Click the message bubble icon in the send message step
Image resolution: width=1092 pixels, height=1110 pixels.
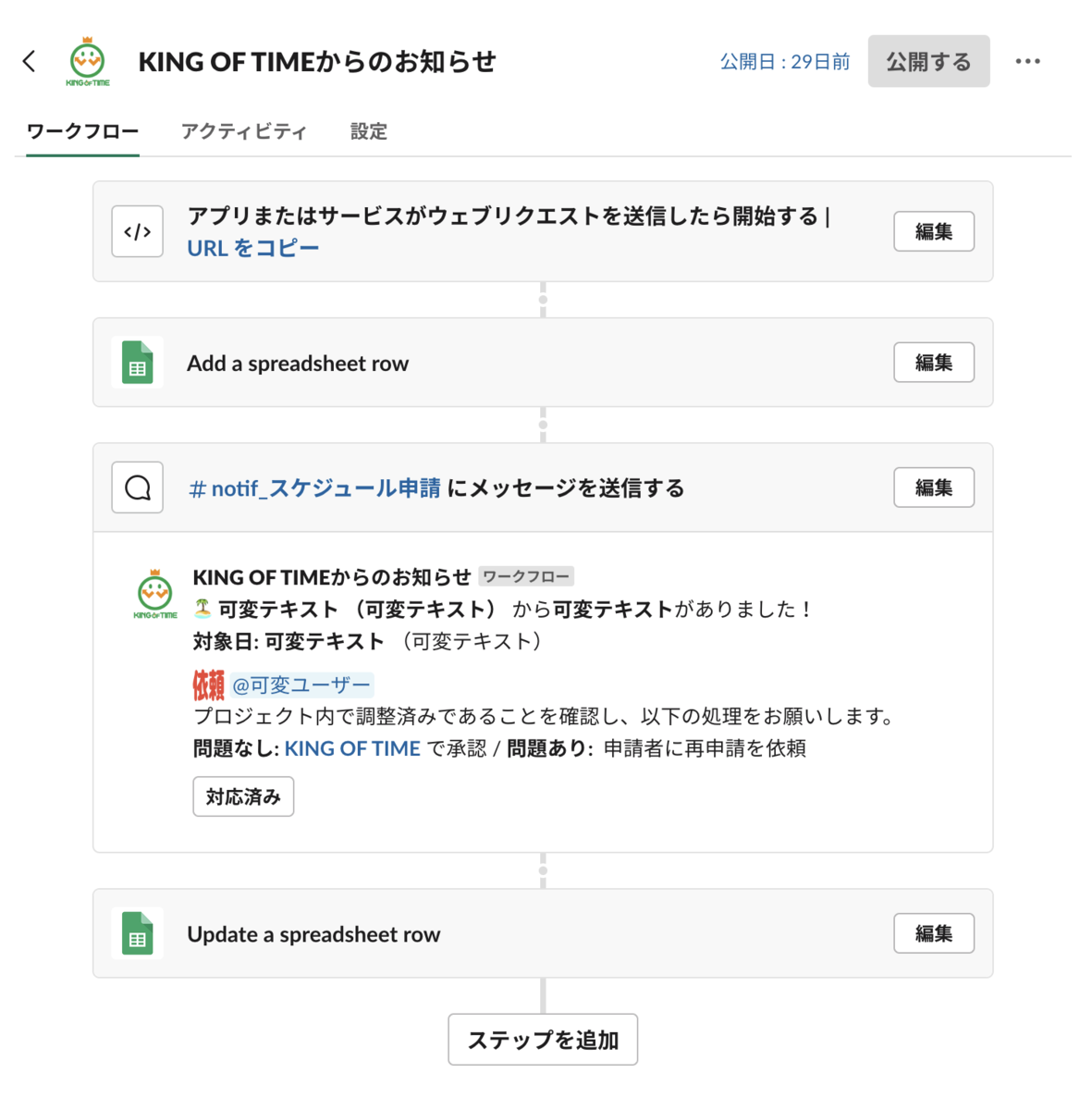click(x=138, y=487)
